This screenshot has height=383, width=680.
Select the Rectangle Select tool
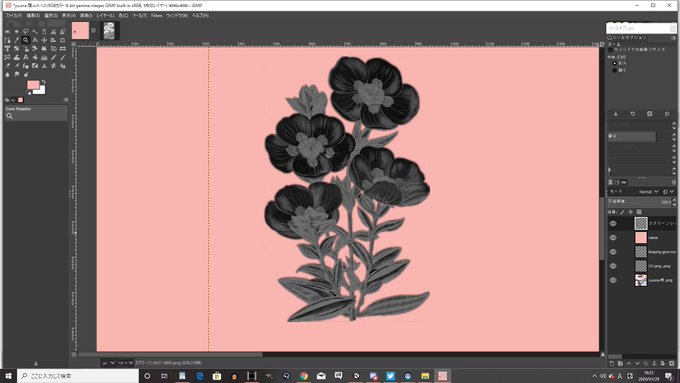pos(7,32)
